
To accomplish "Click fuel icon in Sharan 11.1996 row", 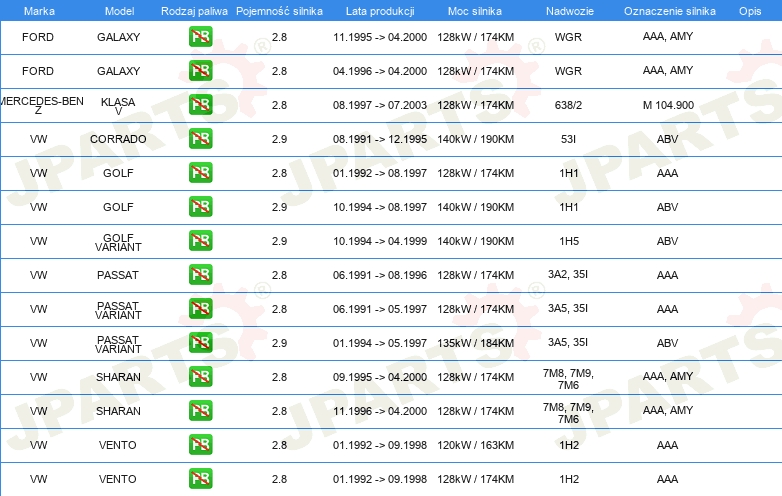I will coord(200,411).
